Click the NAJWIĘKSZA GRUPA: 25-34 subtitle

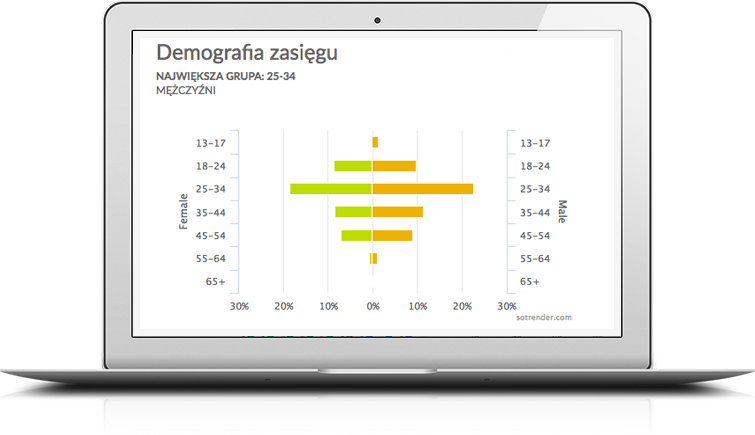tap(225, 76)
